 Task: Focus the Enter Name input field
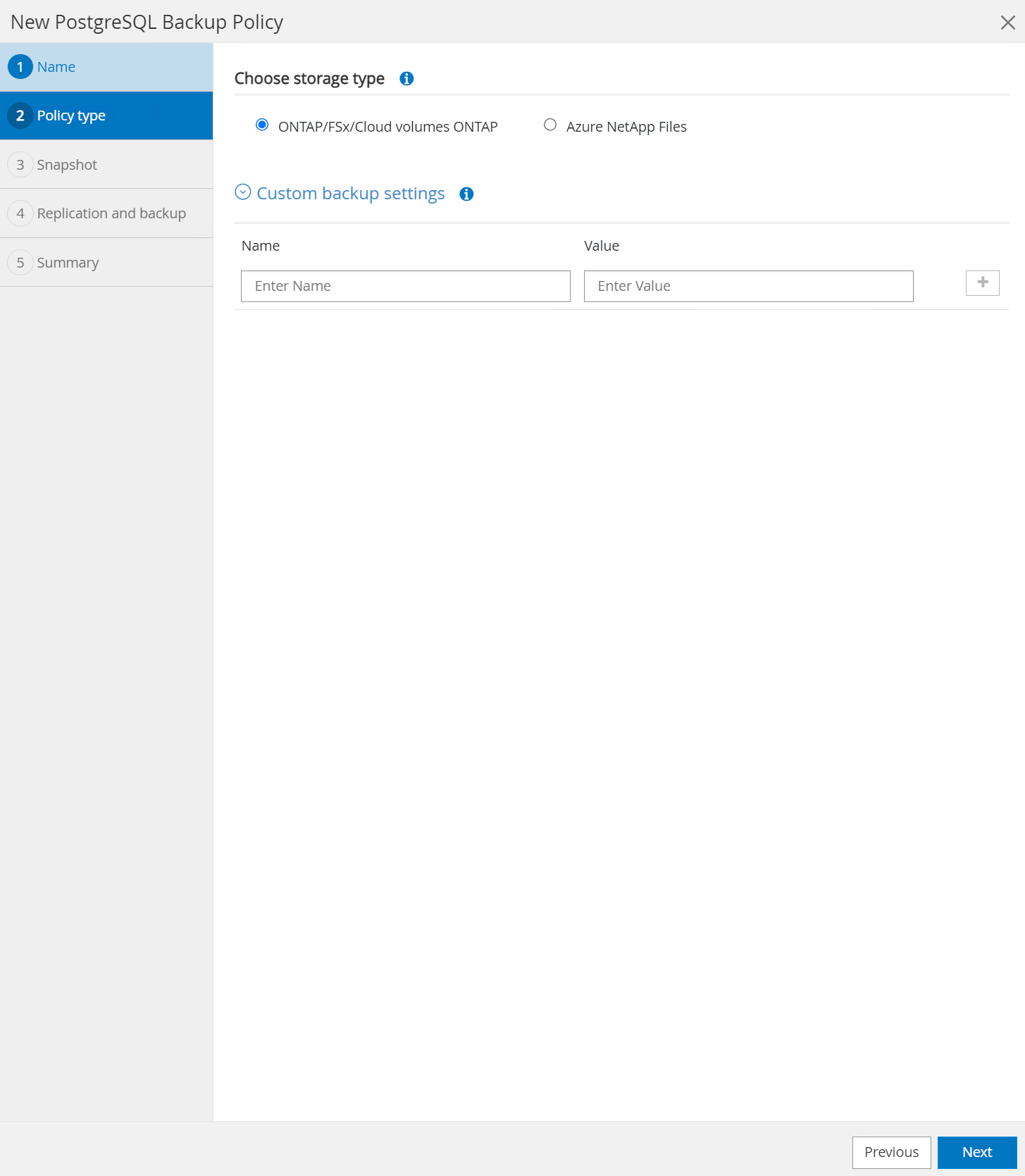tap(405, 286)
